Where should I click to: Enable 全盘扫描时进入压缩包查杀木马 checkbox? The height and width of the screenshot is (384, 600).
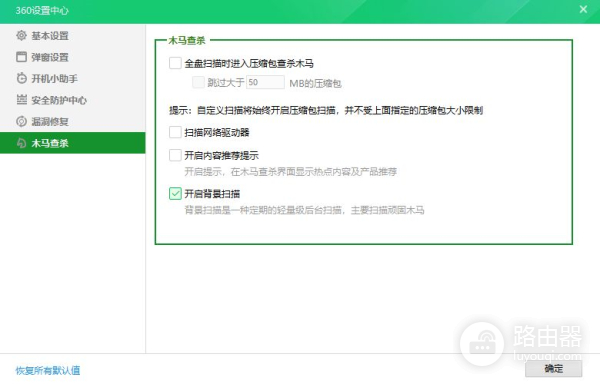tap(175, 63)
